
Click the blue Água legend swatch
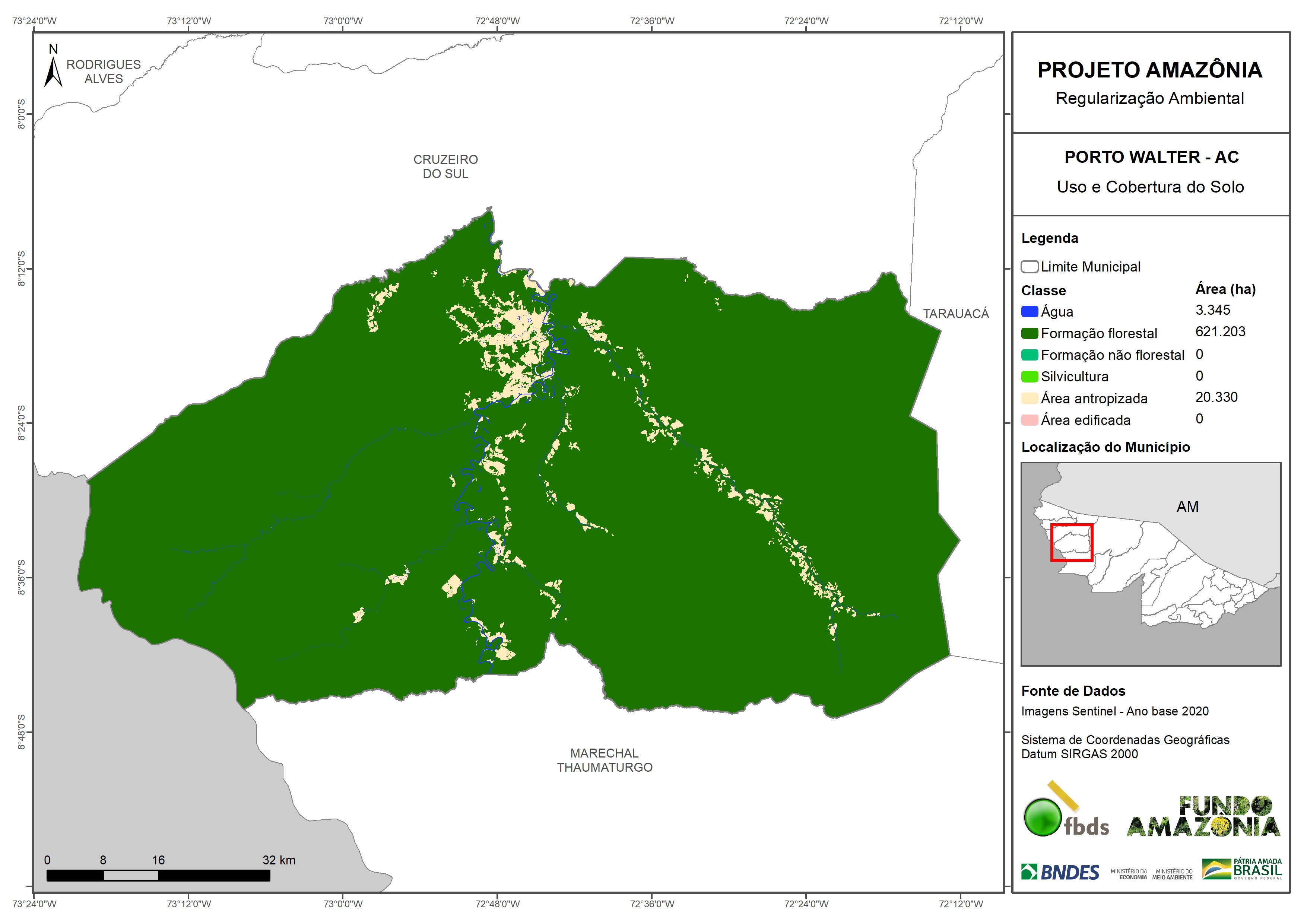click(1029, 312)
